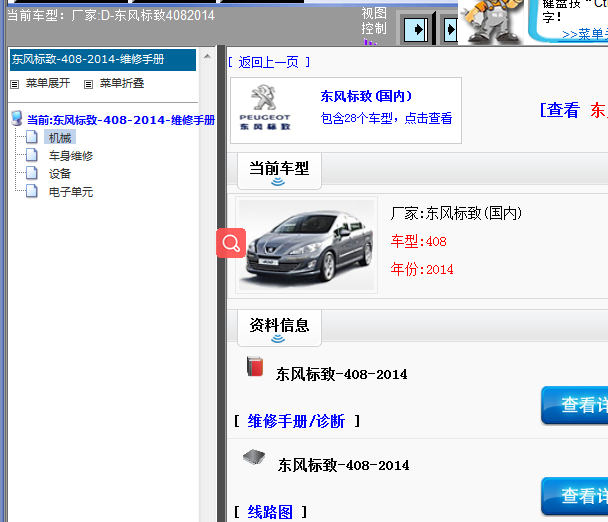608x522 pixels.
Task: Click page icon next to 电子单元
Action: coord(32,191)
